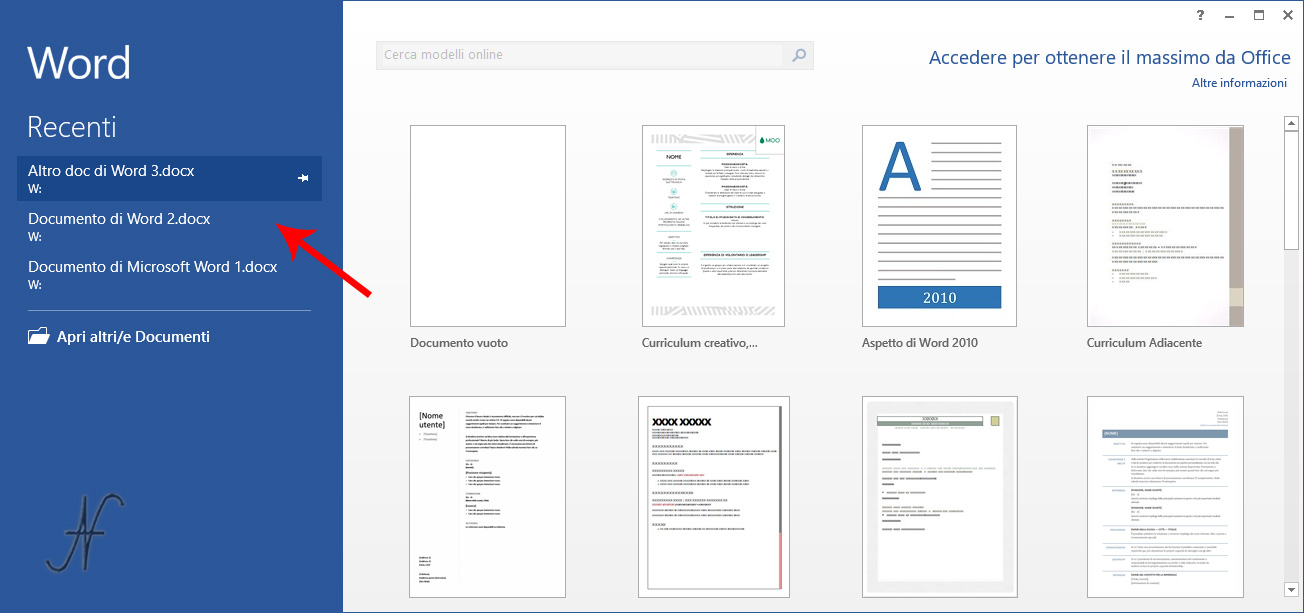Viewport: 1304px width, 613px height.
Task: Pin Altro doc di Word 3.docx
Action: (x=304, y=178)
